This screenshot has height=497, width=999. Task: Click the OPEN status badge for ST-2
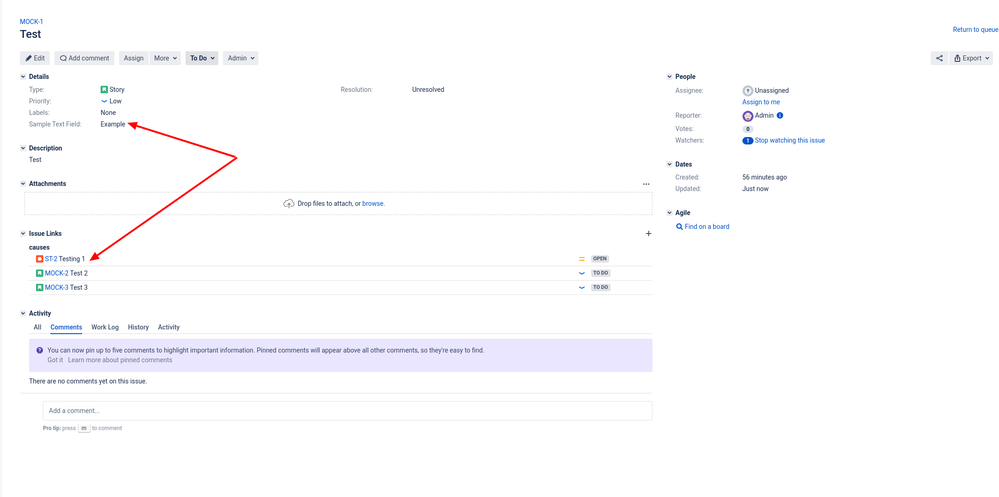(600, 259)
